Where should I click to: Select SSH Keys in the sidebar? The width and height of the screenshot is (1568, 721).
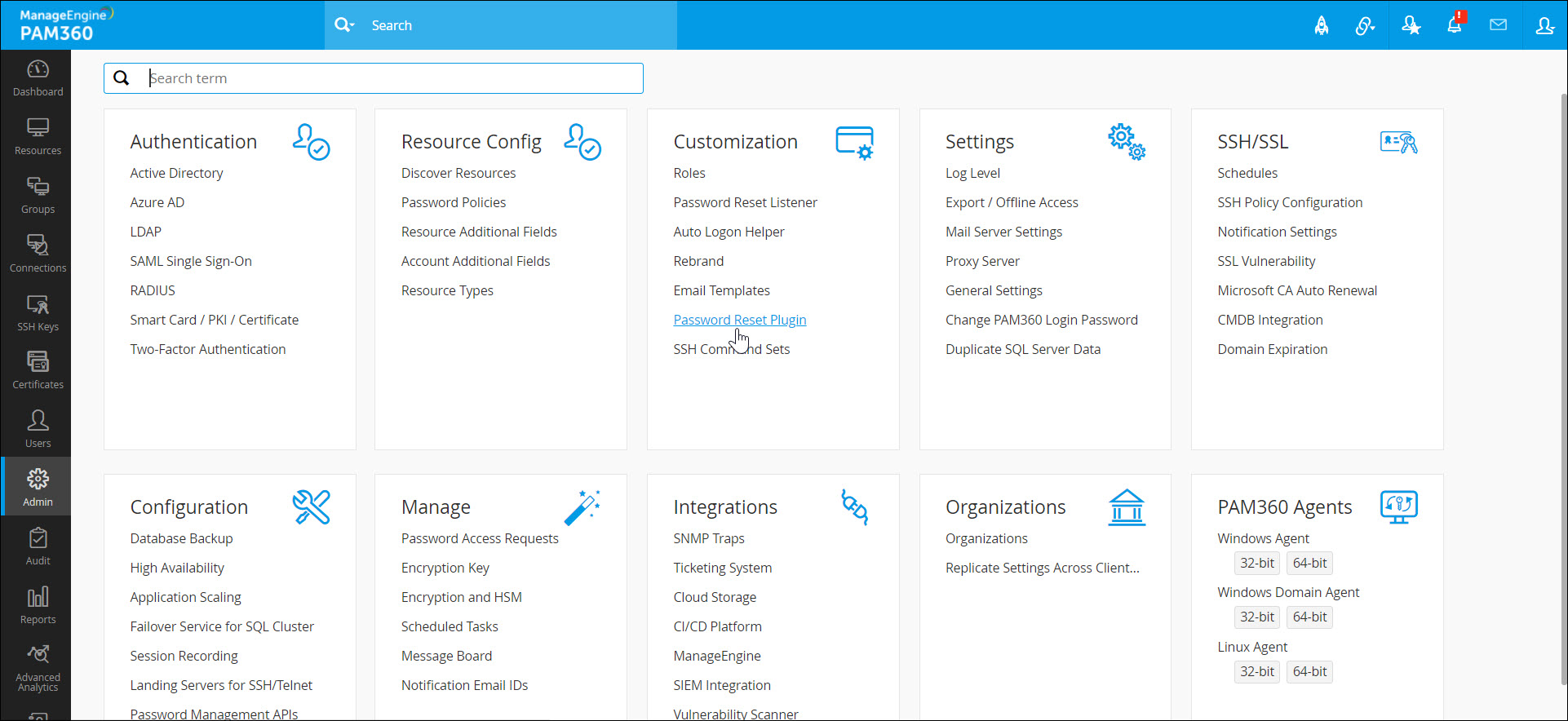click(38, 313)
